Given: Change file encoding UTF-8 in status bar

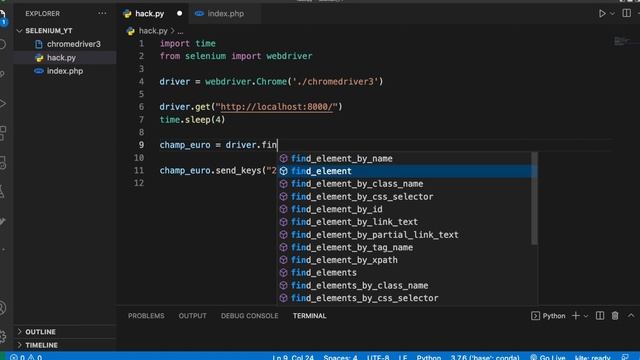Looking at the screenshot, I should tap(378, 357).
